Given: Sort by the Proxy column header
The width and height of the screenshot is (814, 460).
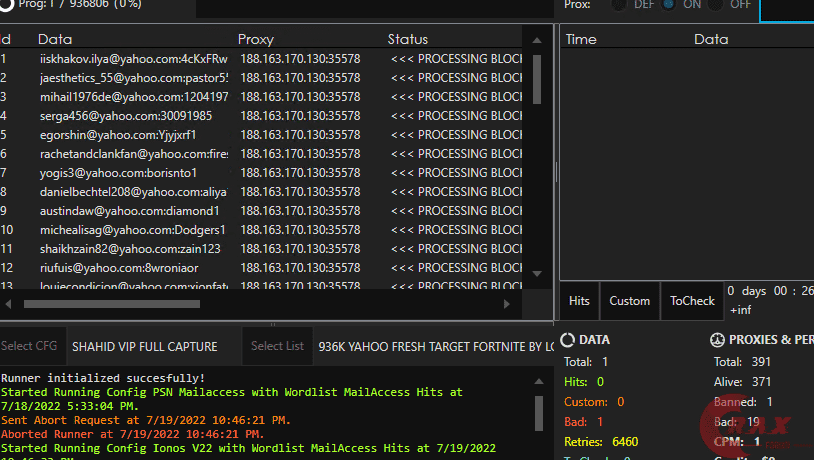Looking at the screenshot, I should (256, 39).
